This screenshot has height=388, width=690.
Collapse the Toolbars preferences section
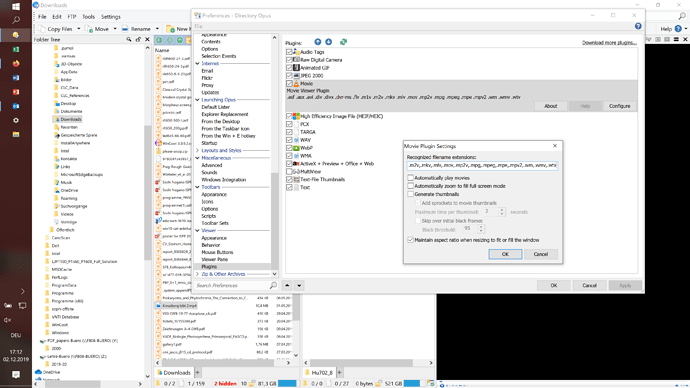[198, 187]
